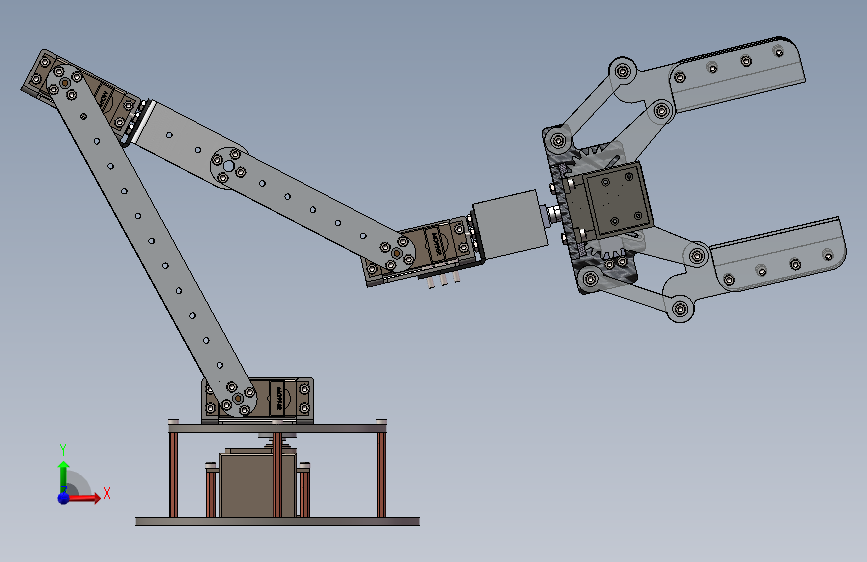This screenshot has width=867, height=562.
Task: Select the upper platform plate of the stand
Action: 278,428
